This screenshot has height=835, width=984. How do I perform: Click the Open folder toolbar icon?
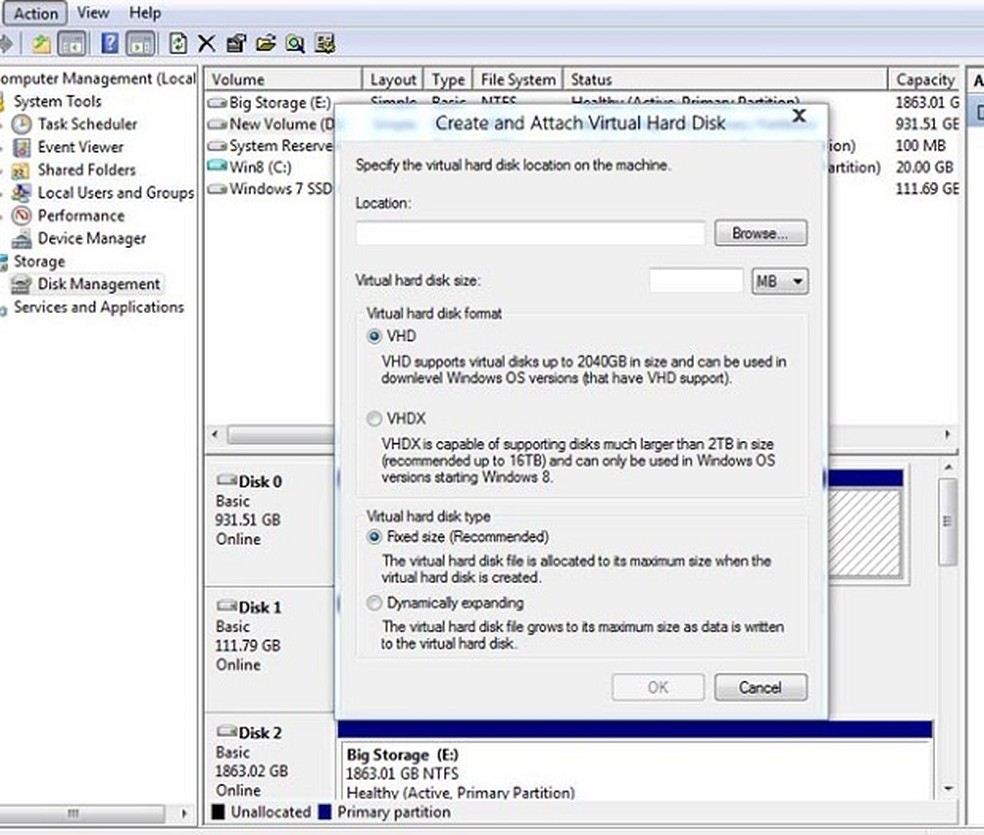(x=265, y=44)
